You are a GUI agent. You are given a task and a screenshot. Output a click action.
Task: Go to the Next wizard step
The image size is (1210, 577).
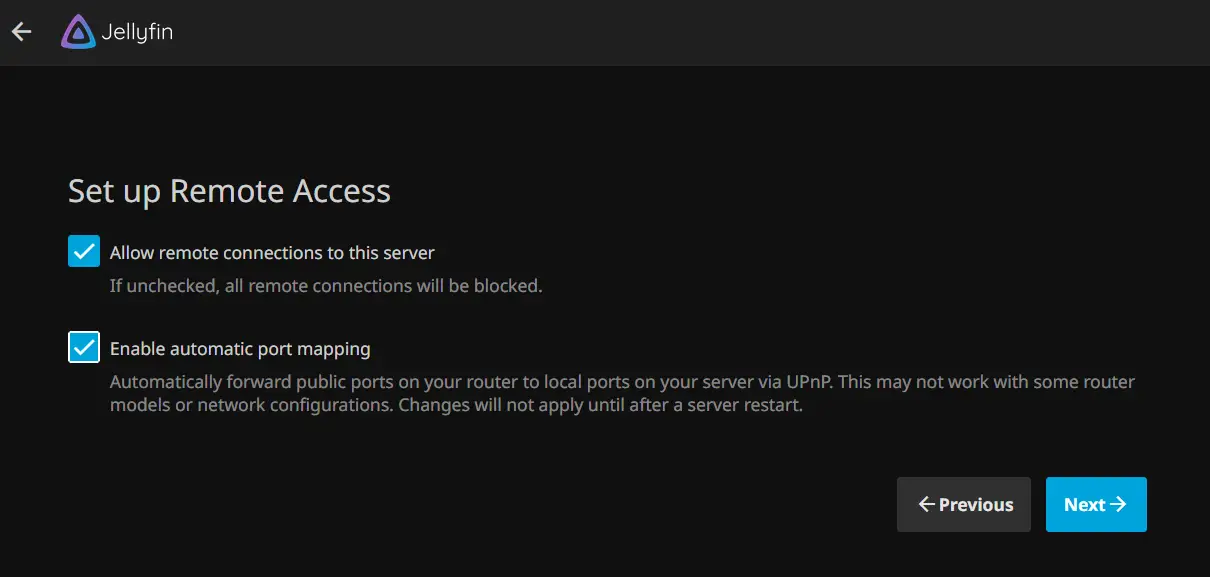(x=1096, y=504)
